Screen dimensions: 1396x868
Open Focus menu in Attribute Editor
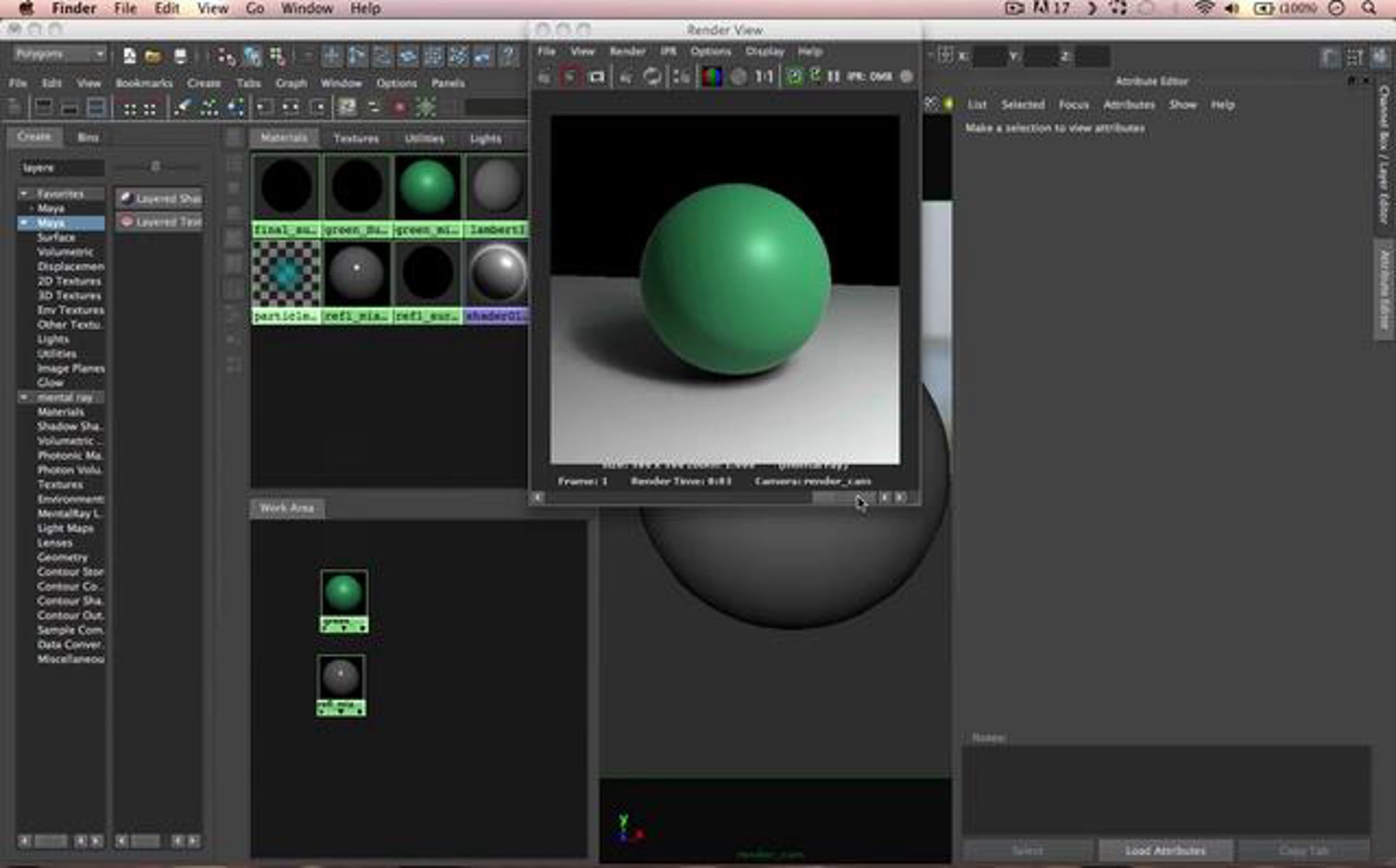1074,105
